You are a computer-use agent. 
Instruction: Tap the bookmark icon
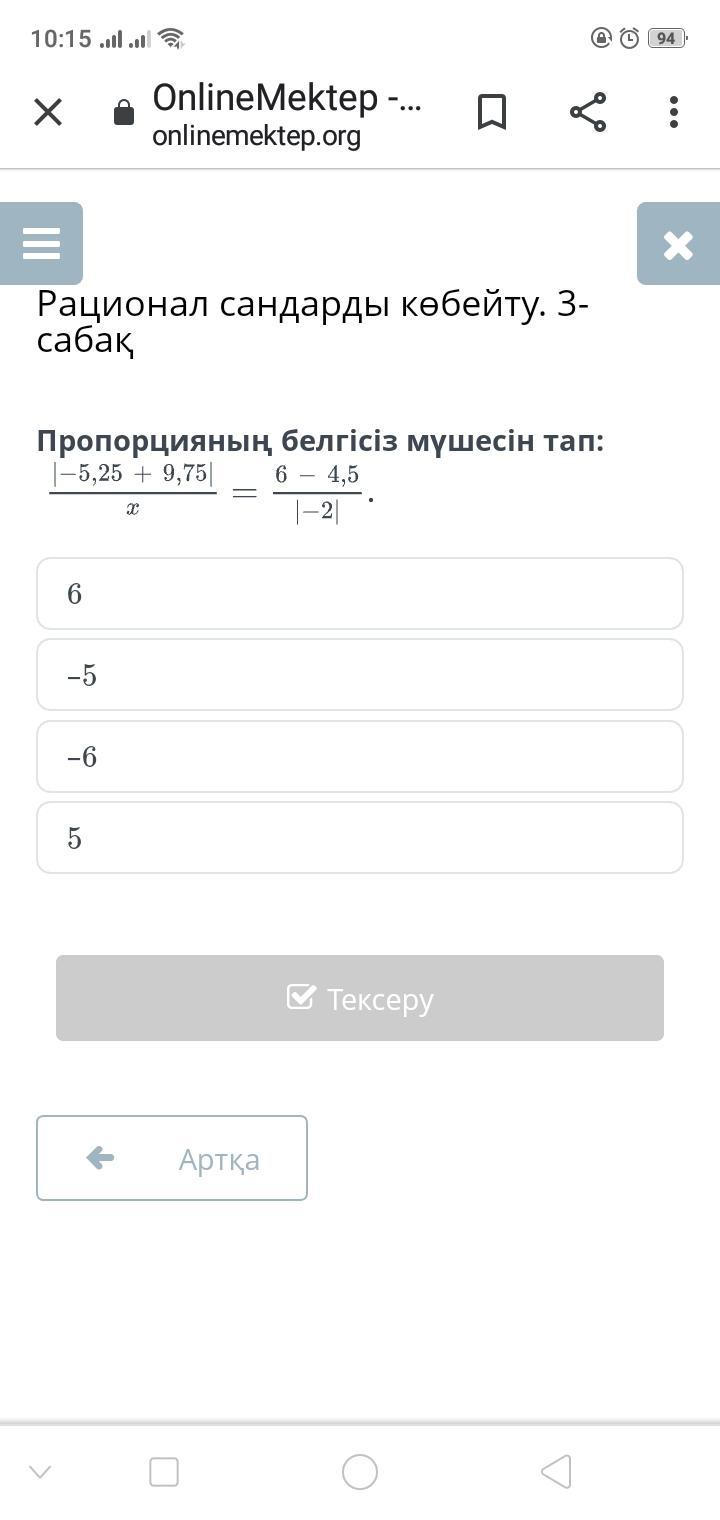pos(491,112)
